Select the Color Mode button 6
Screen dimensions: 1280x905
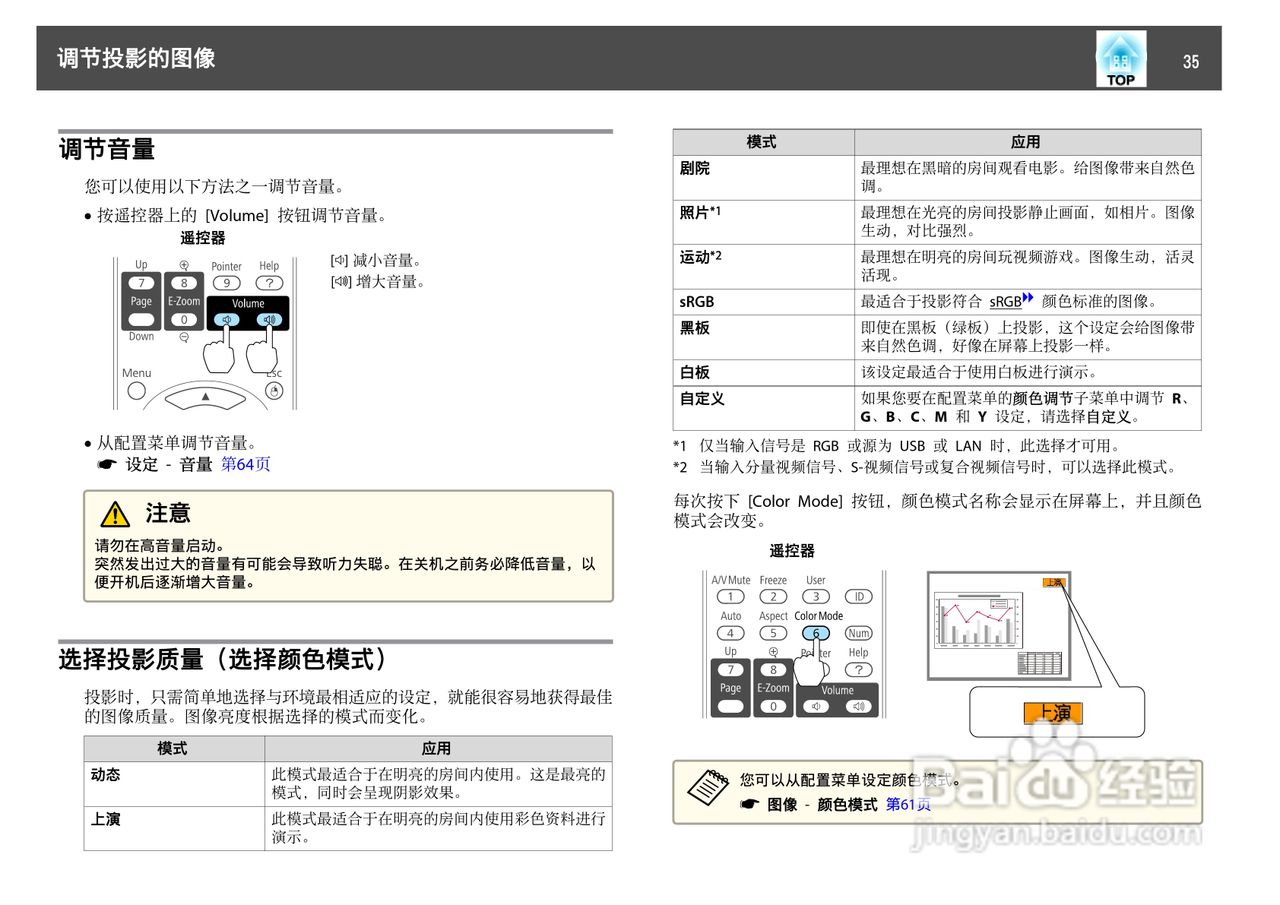[x=816, y=633]
